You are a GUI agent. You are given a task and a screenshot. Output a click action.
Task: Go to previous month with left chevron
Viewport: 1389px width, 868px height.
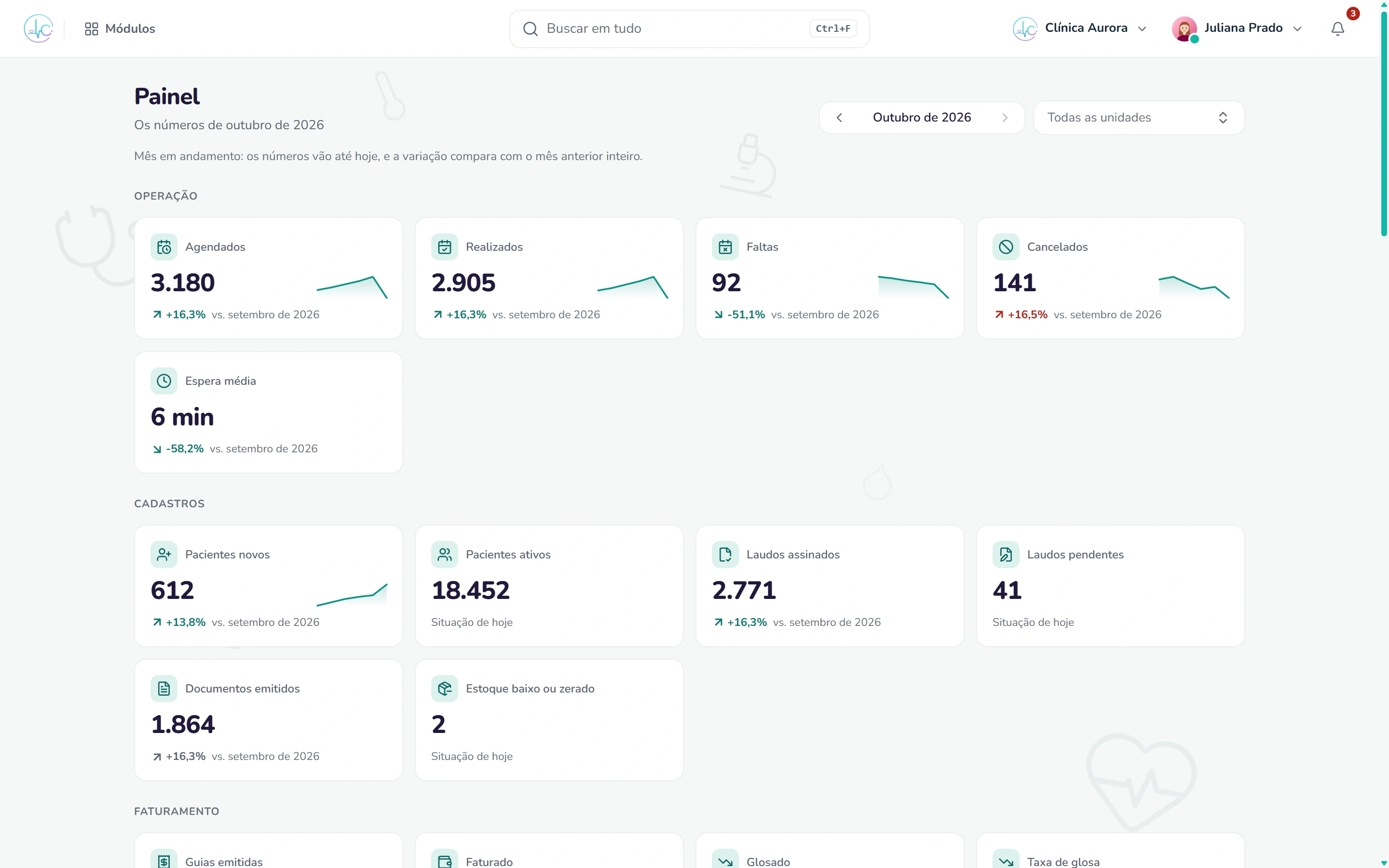(x=839, y=118)
